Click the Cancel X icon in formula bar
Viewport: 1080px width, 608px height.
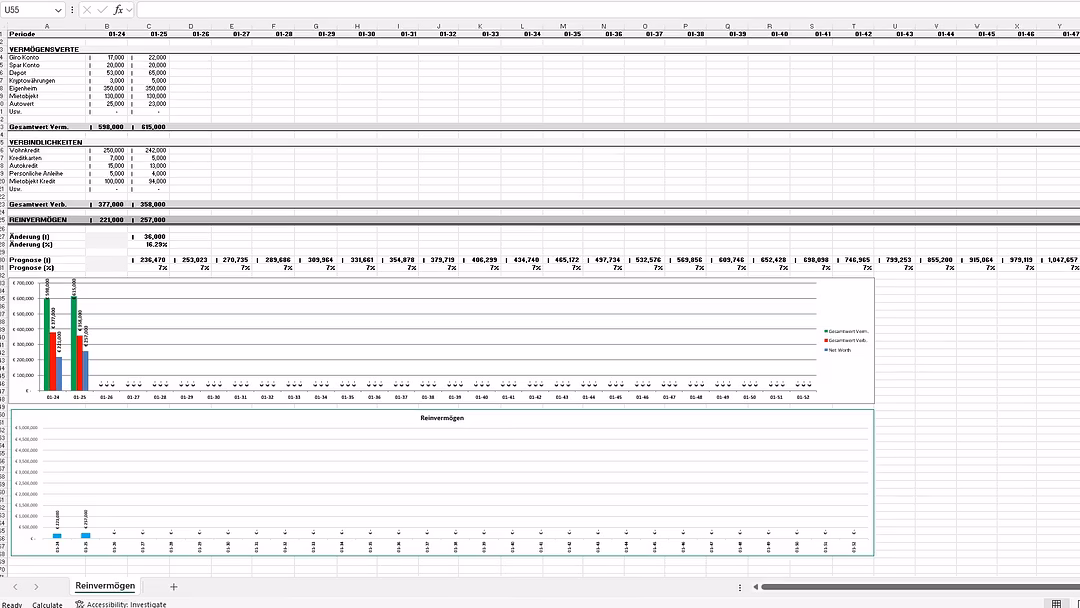click(88, 9)
